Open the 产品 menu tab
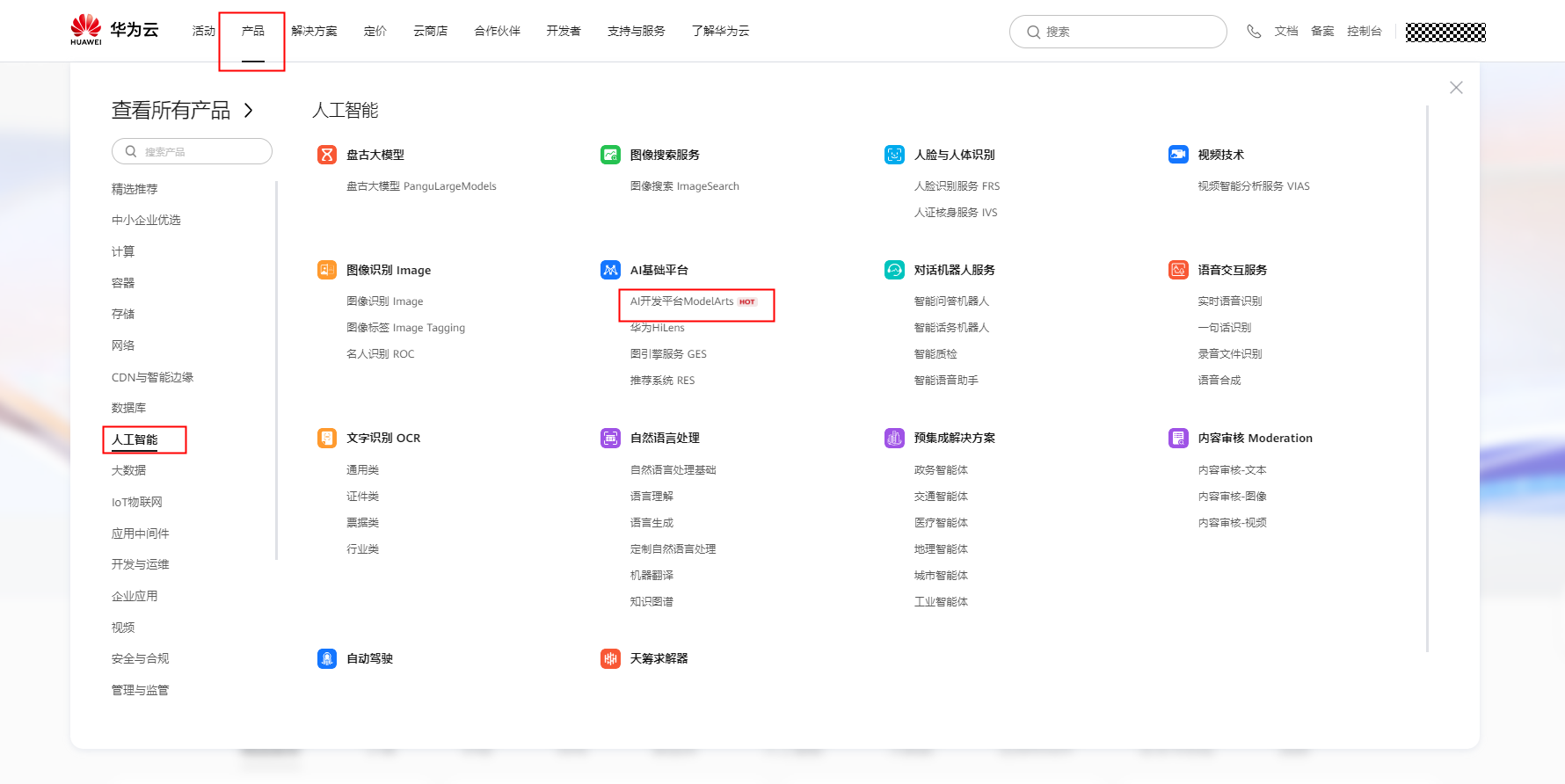 tap(252, 31)
